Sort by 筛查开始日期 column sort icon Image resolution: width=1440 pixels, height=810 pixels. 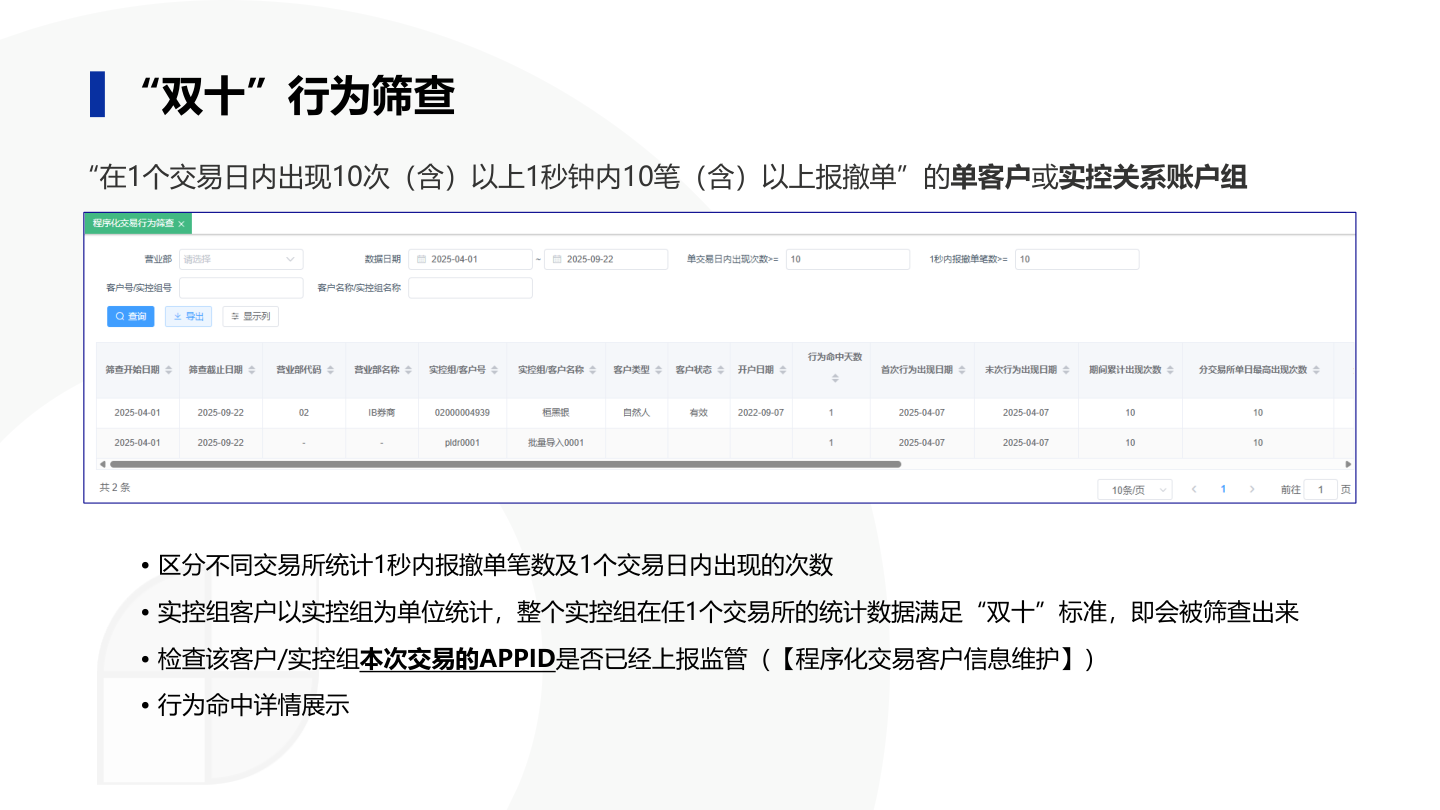tap(169, 370)
